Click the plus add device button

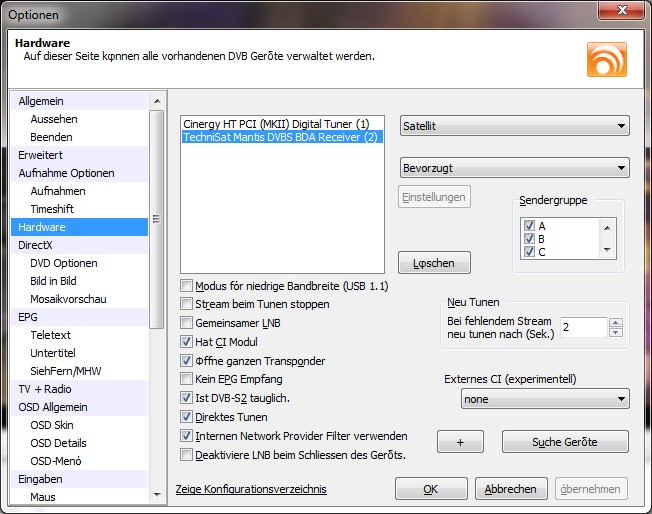pos(460,442)
